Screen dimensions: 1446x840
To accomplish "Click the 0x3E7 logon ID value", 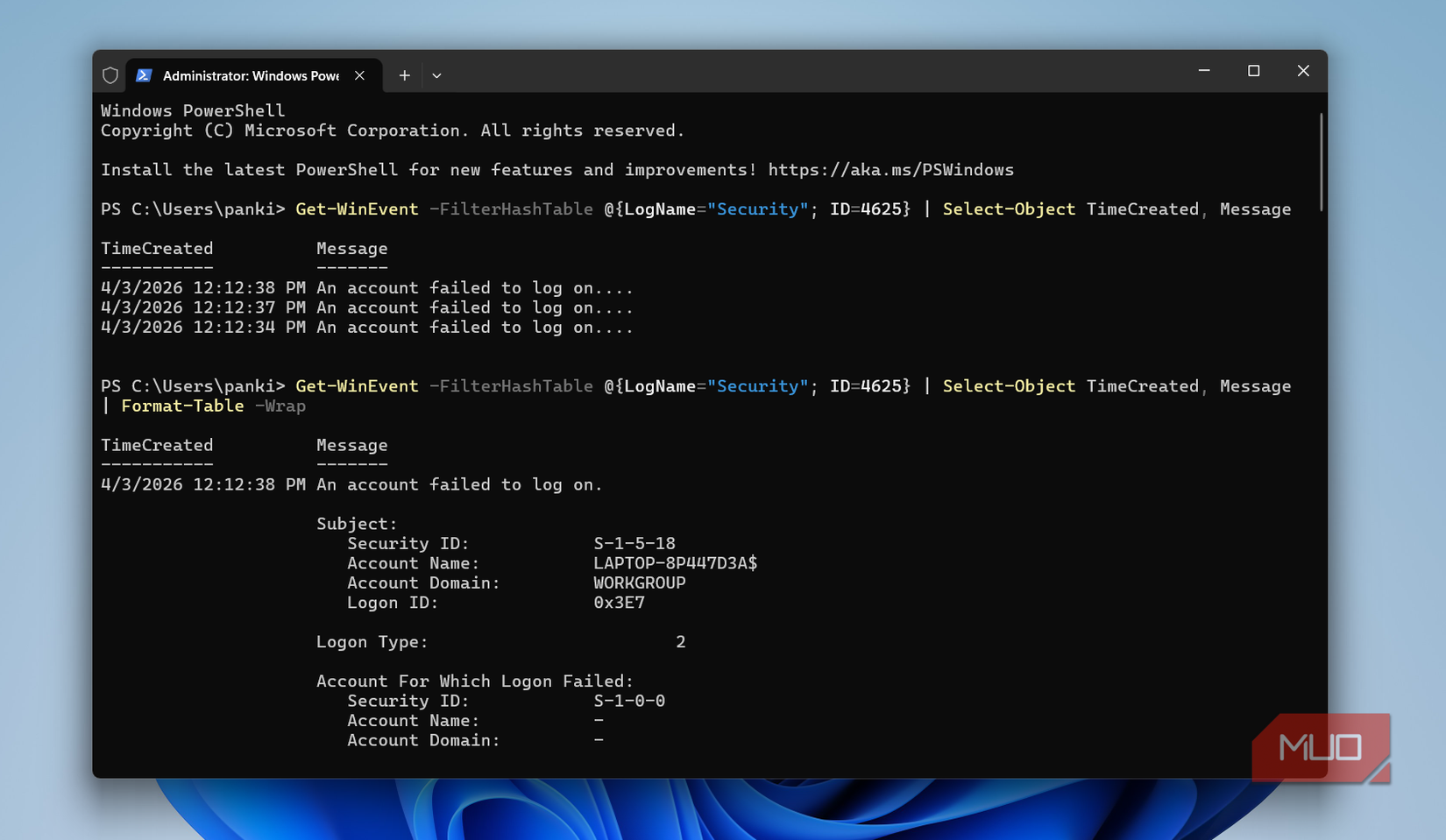I will pos(619,603).
